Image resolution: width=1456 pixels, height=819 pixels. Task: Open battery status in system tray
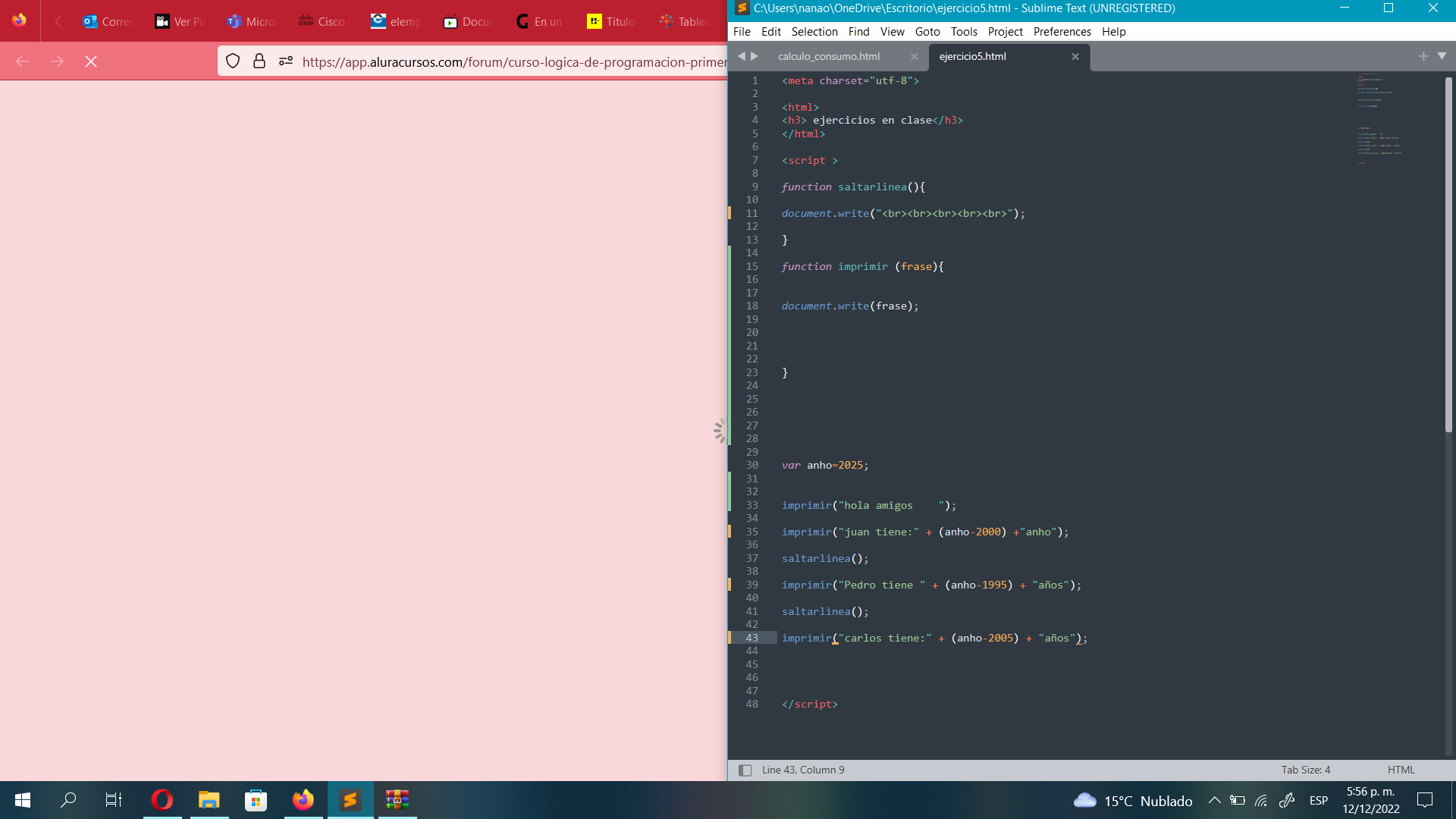click(1238, 800)
